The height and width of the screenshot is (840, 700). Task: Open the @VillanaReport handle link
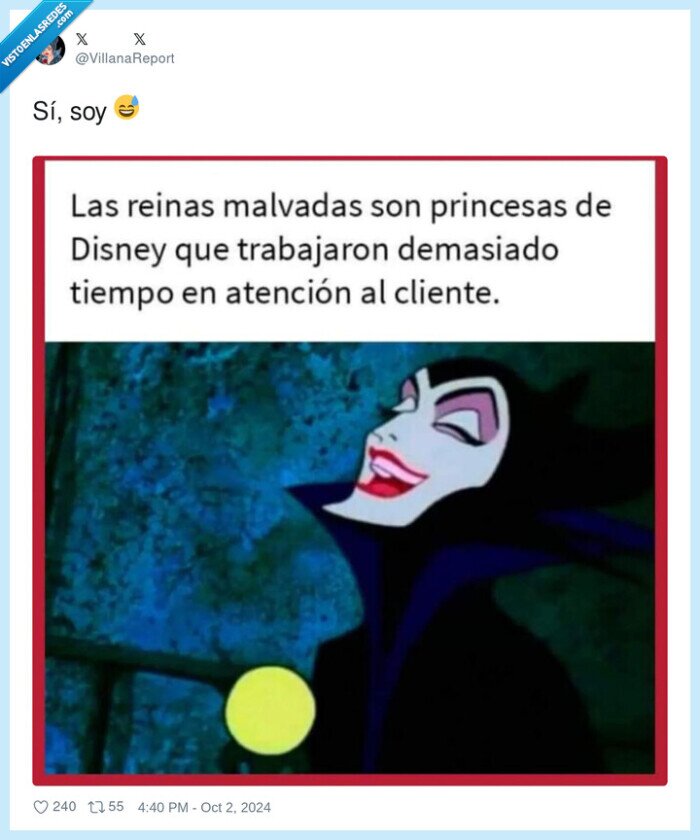[124, 58]
